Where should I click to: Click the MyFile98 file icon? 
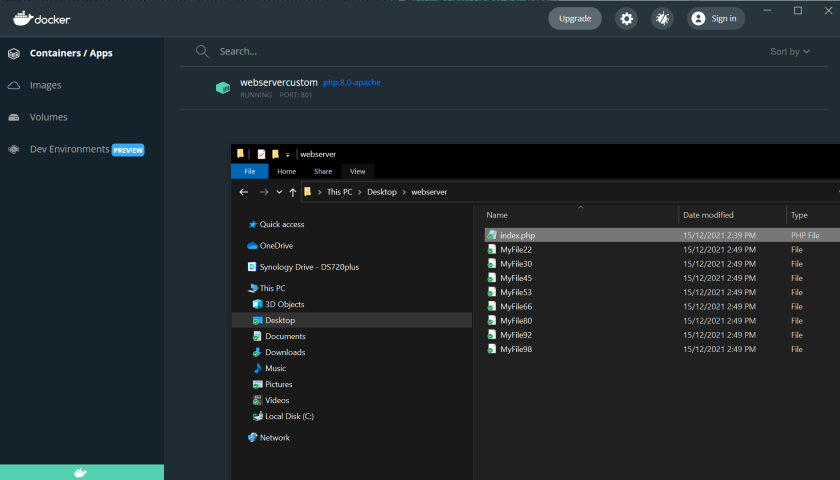tap(491, 349)
